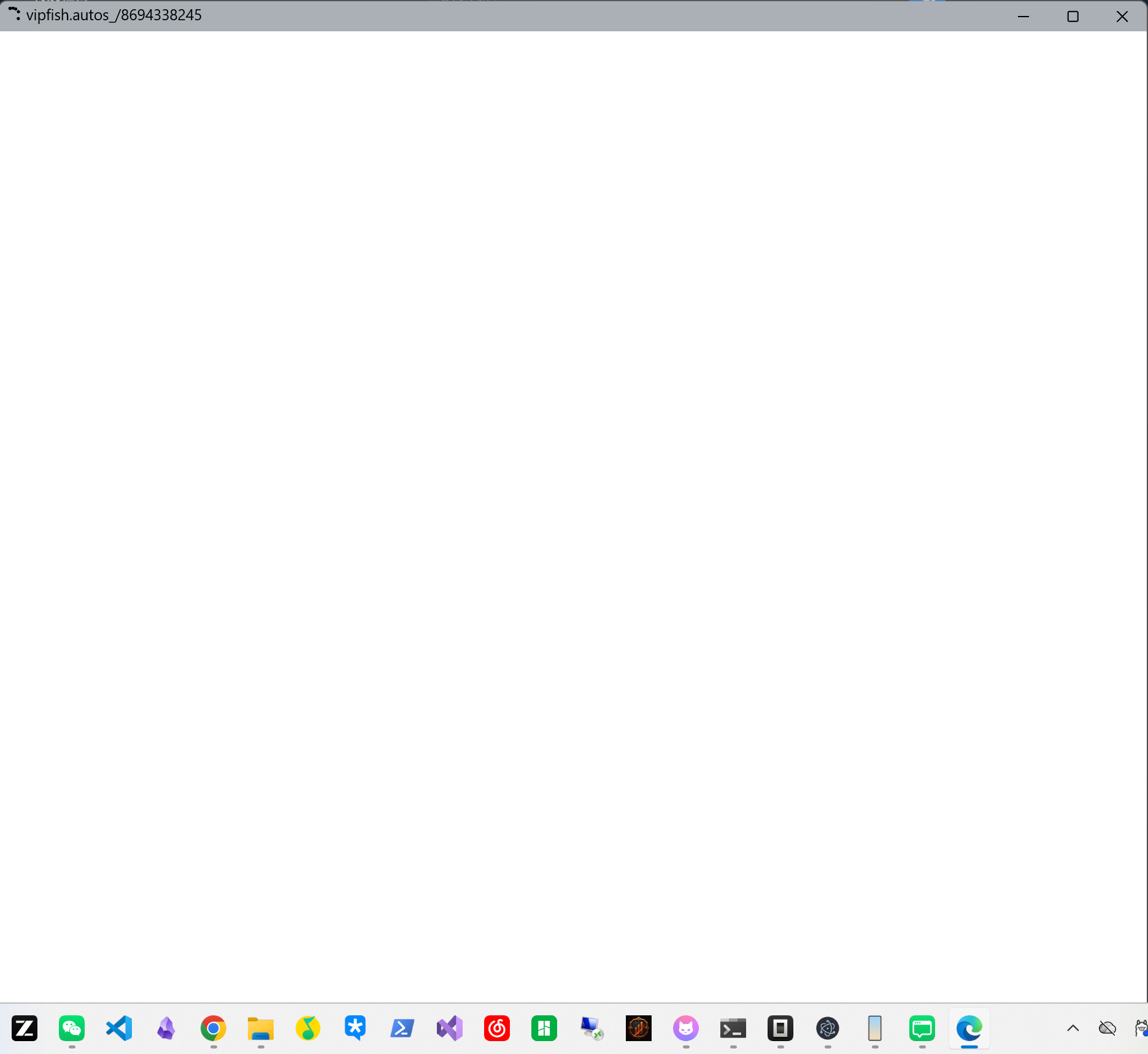Open the Phone Link device icon
This screenshot has width=1148, height=1054.
(x=875, y=1028)
